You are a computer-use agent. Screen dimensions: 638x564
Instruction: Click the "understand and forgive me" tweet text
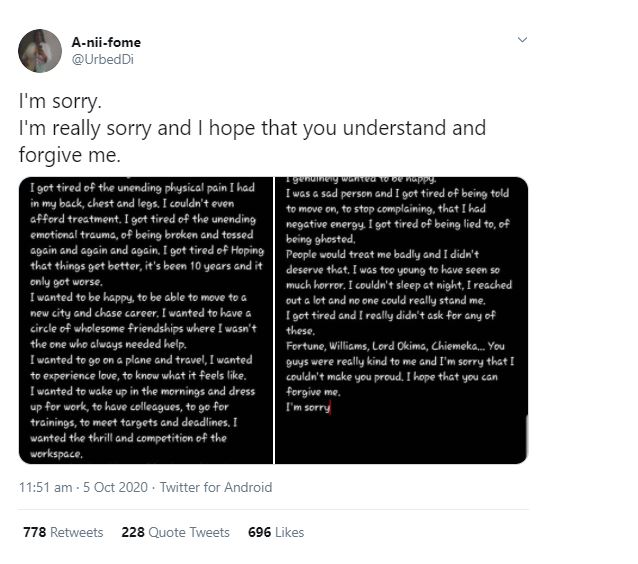point(252,142)
